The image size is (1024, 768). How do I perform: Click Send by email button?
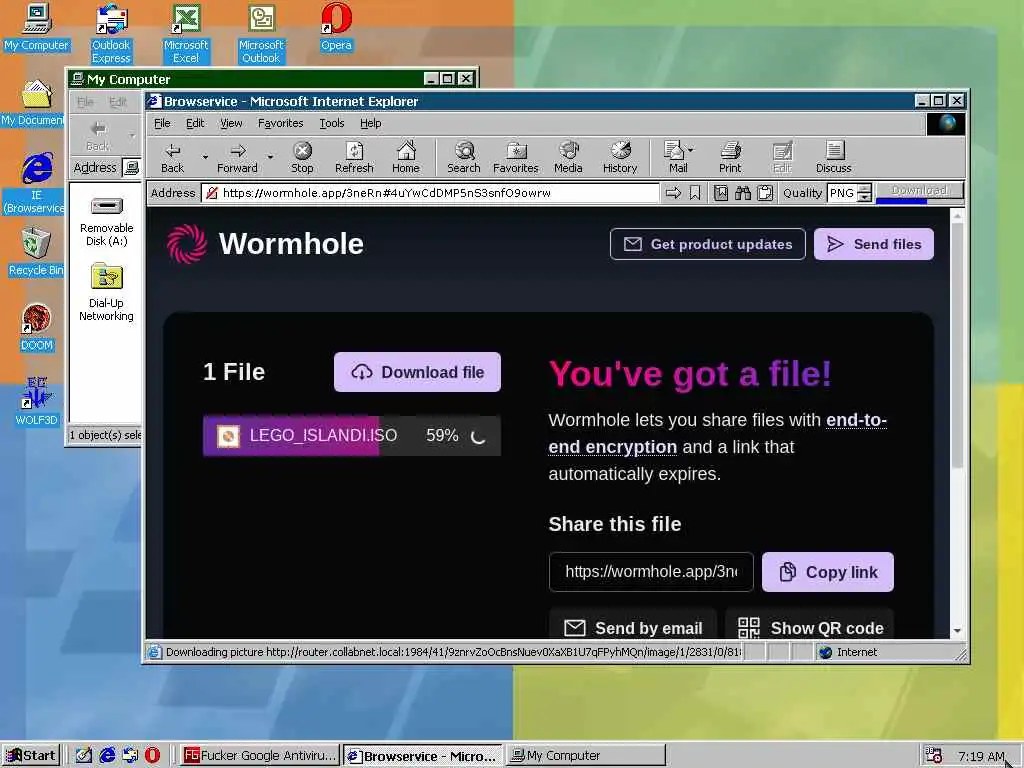tap(633, 624)
